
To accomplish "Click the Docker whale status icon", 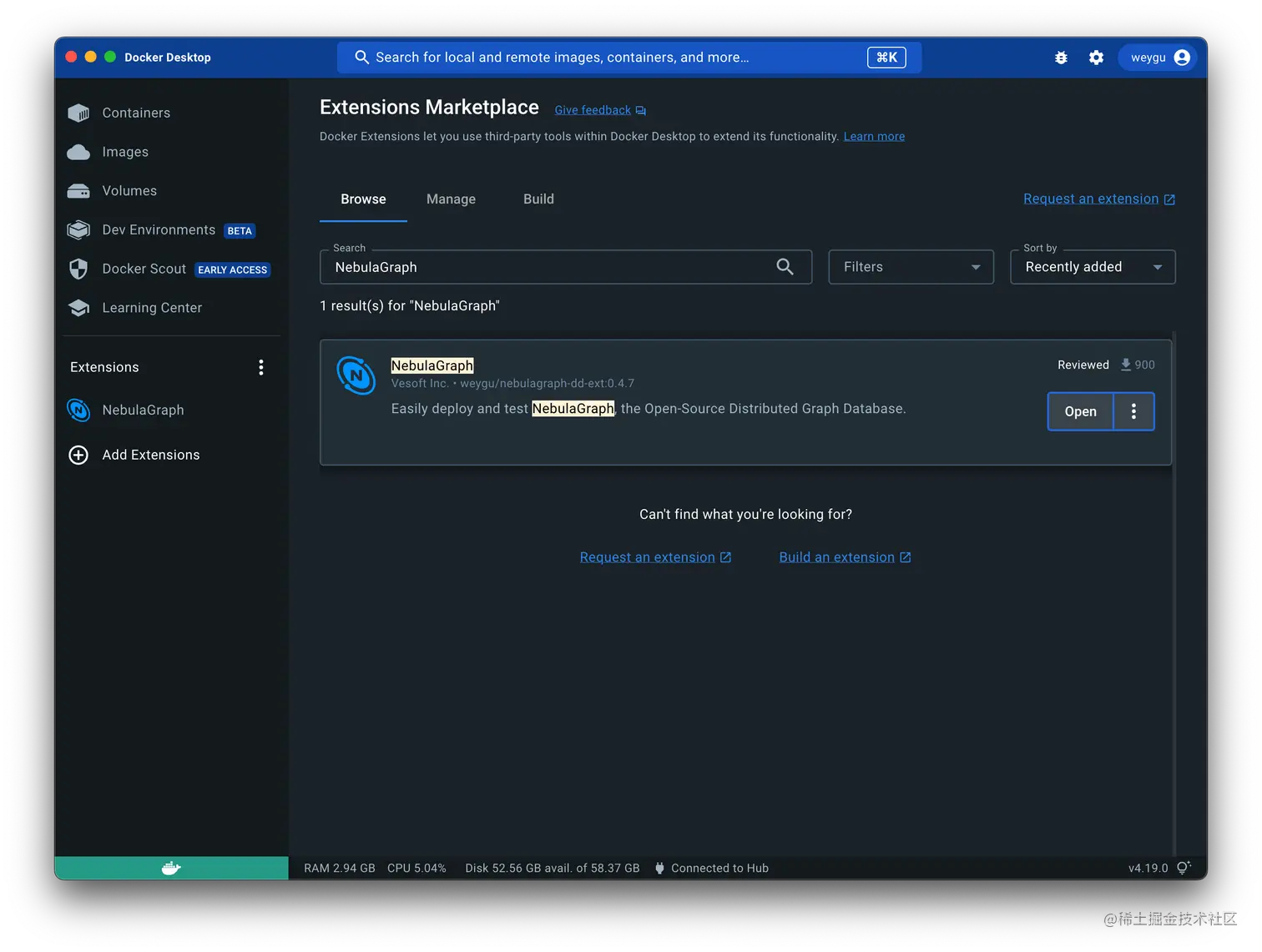I will point(171,869).
